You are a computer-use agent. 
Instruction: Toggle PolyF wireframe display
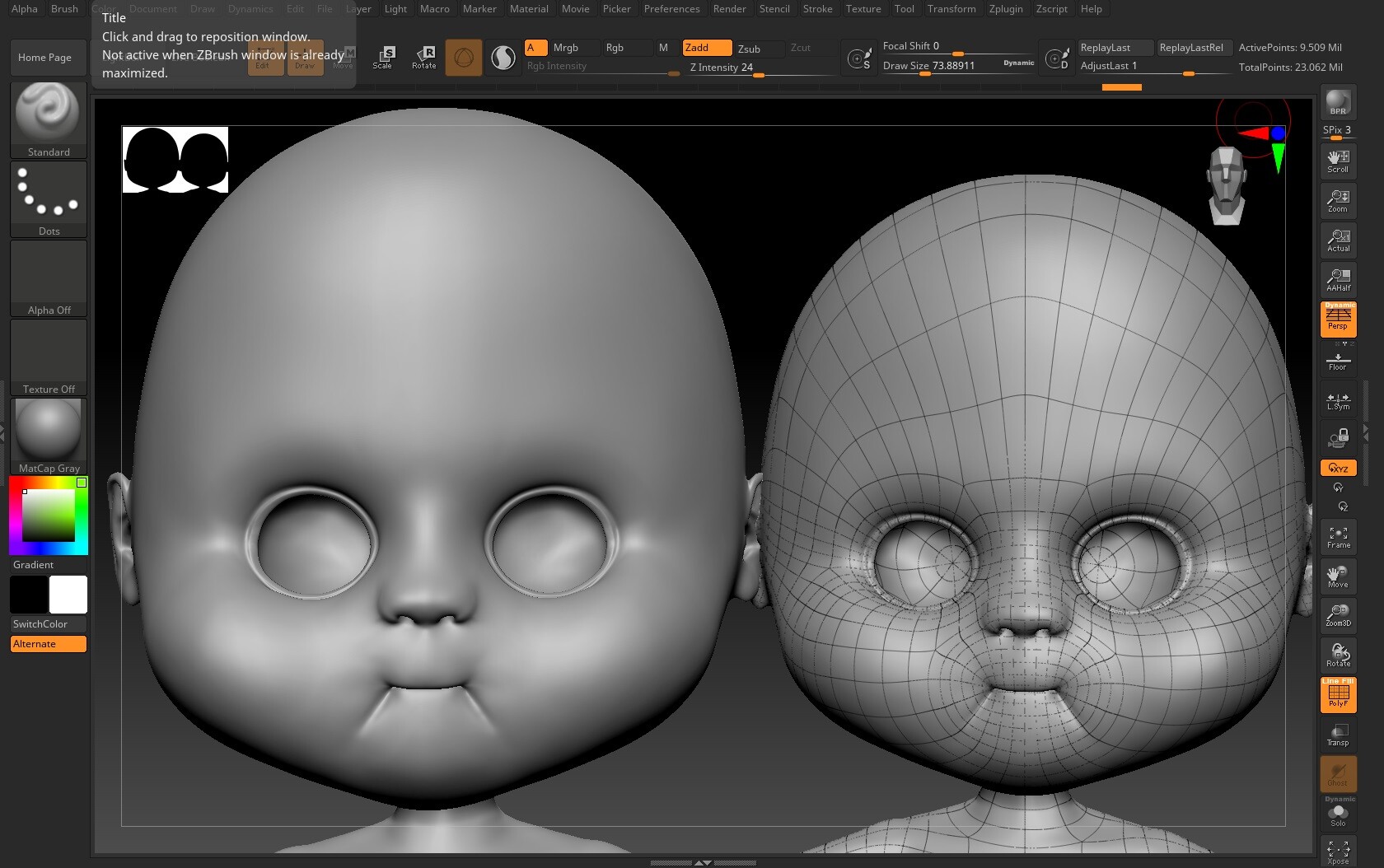[1338, 694]
